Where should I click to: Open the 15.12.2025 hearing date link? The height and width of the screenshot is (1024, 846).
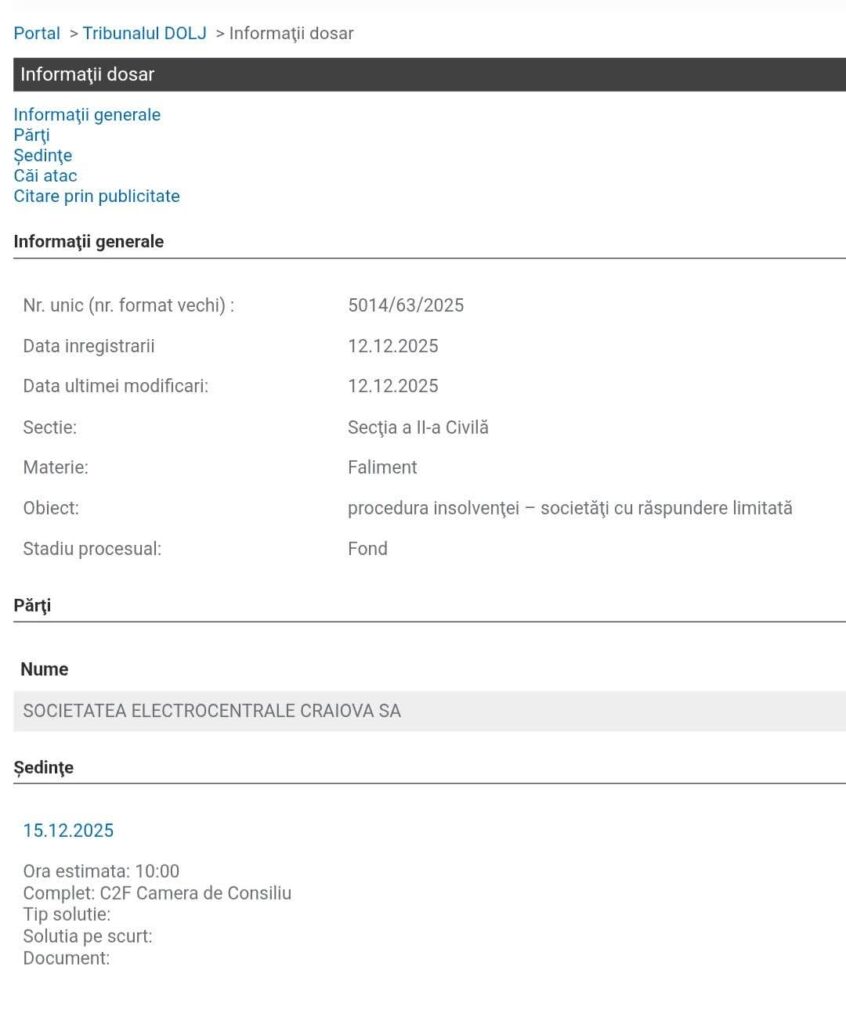(68, 830)
